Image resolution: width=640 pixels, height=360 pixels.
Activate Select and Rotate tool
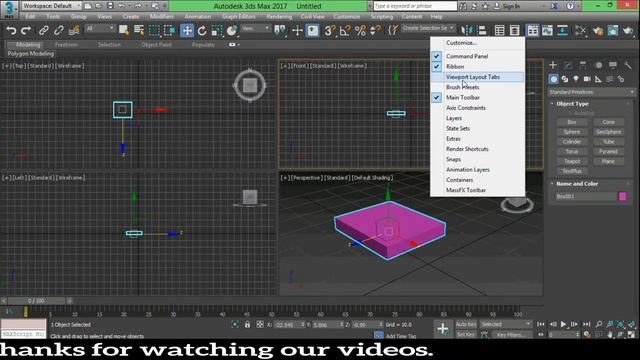202,30
